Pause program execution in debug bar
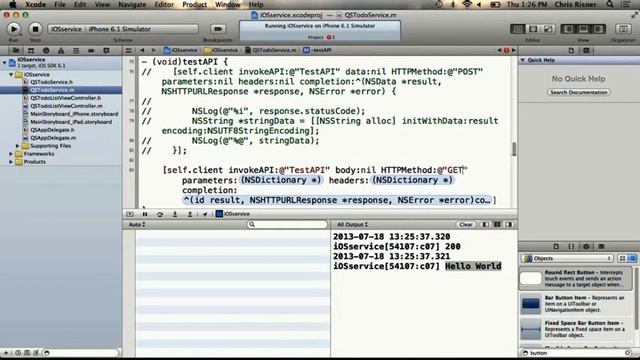 click(x=145, y=214)
